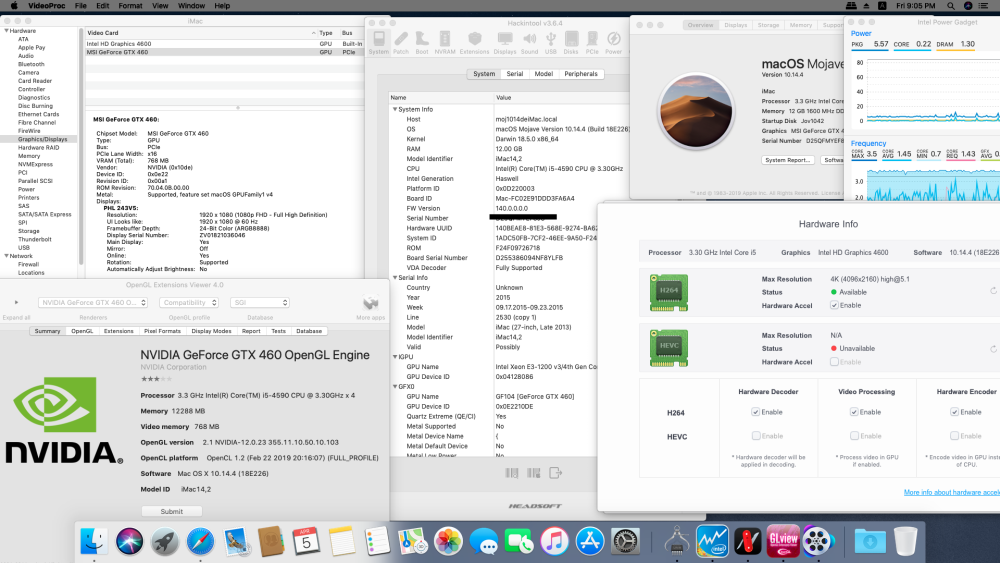Open the Format menu in menu bar
This screenshot has width=1000, height=563.
130,6
